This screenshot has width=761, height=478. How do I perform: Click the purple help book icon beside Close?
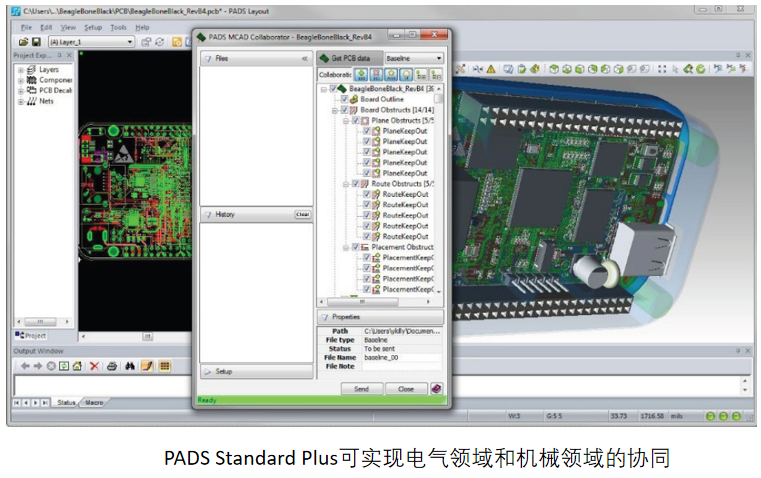(x=436, y=389)
